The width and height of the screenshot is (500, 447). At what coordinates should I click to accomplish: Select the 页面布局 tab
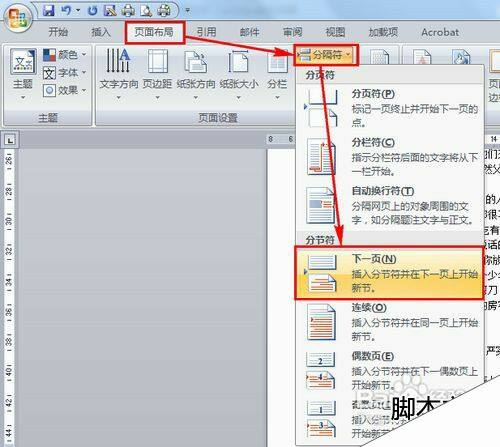pos(154,32)
